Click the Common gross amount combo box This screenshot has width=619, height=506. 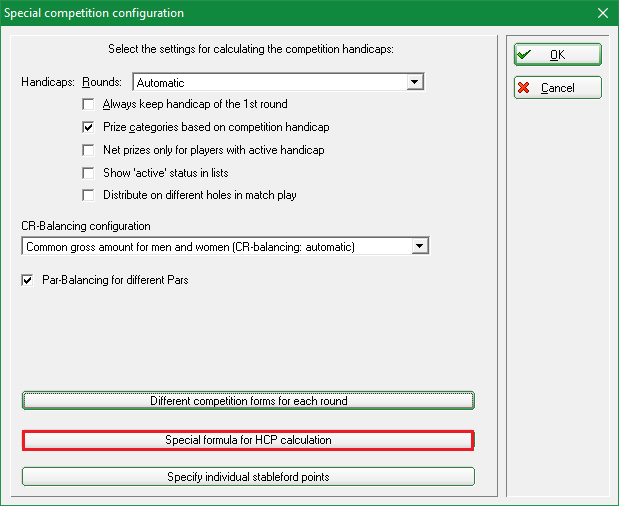[225, 246]
